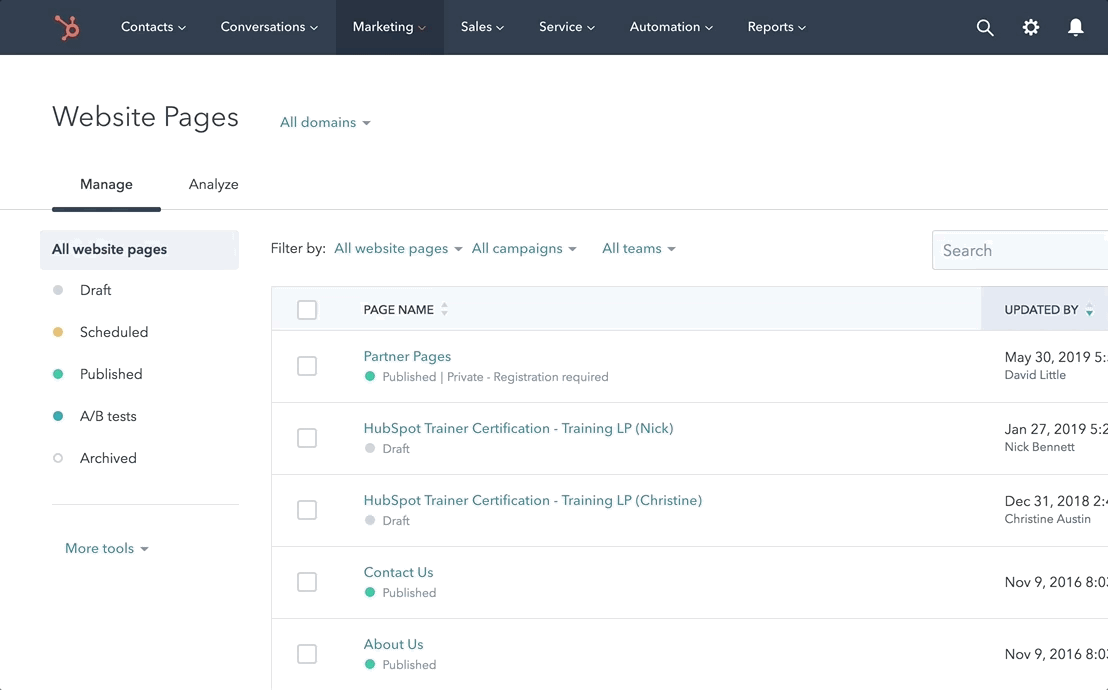Image resolution: width=1108 pixels, height=690 pixels.
Task: Open the Contact Us page link
Action: click(399, 573)
